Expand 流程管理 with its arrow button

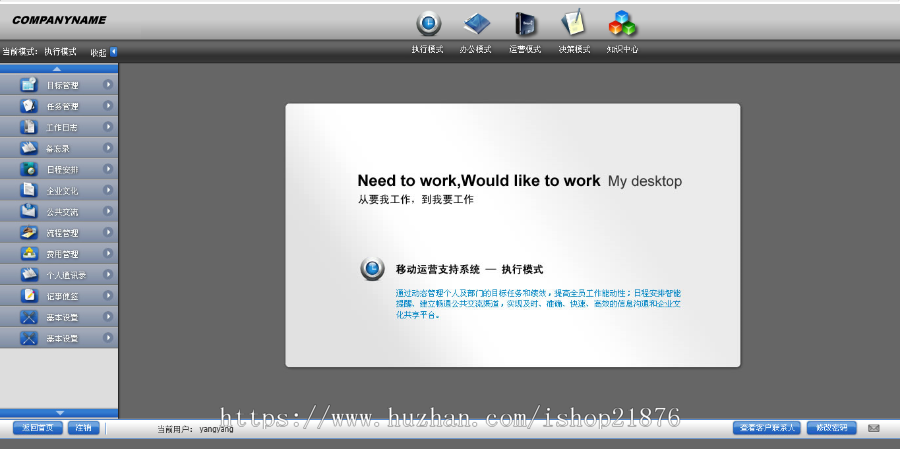click(108, 232)
